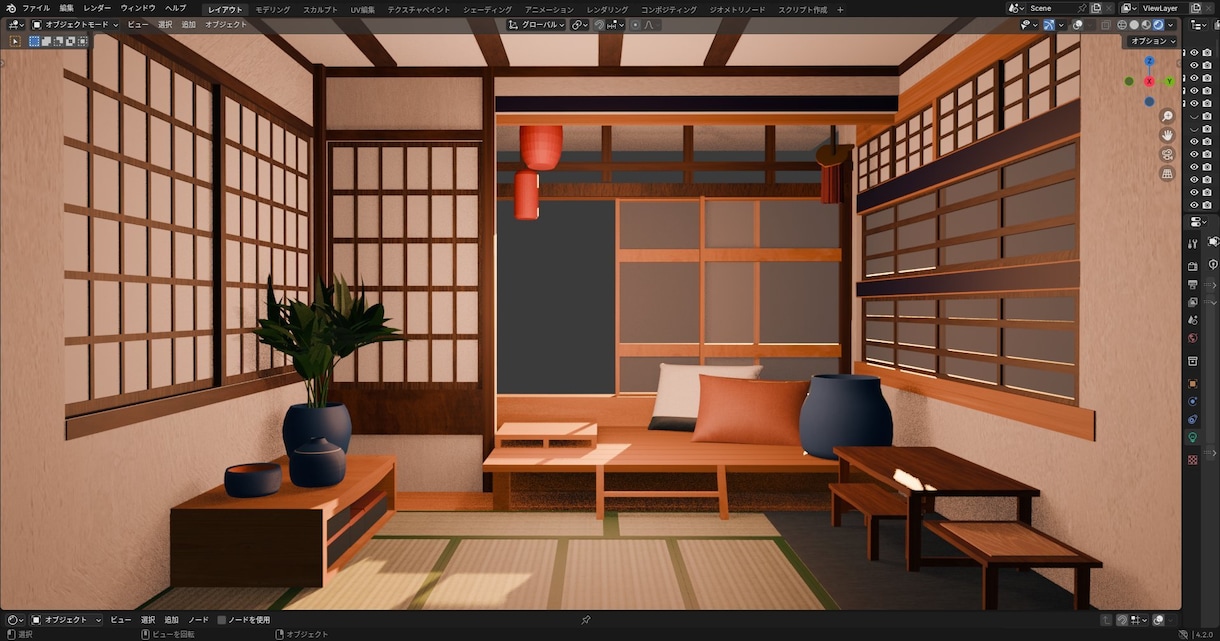1220x641 pixels.
Task: Click the zoom view magnifier icon
Action: 1167,116
